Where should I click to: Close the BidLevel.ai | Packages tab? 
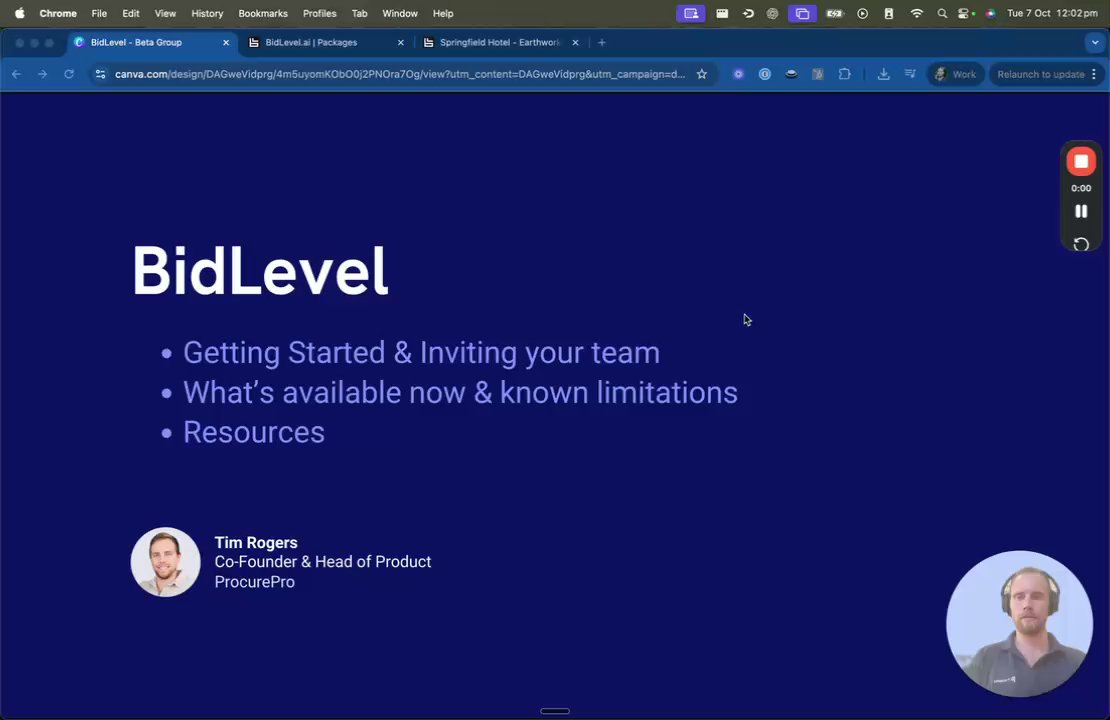[x=401, y=42]
